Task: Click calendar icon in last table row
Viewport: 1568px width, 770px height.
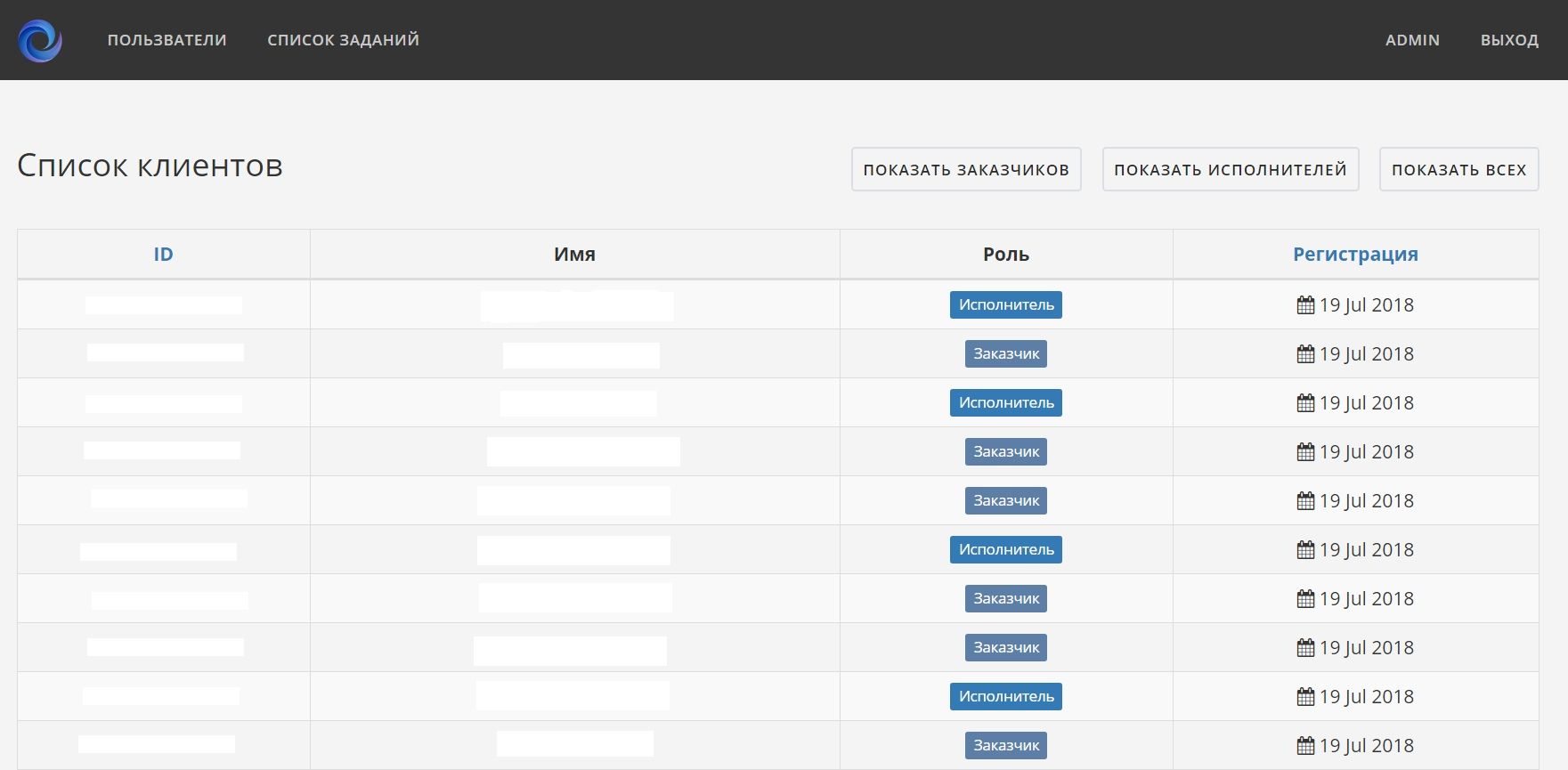Action: pyautogui.click(x=1305, y=746)
